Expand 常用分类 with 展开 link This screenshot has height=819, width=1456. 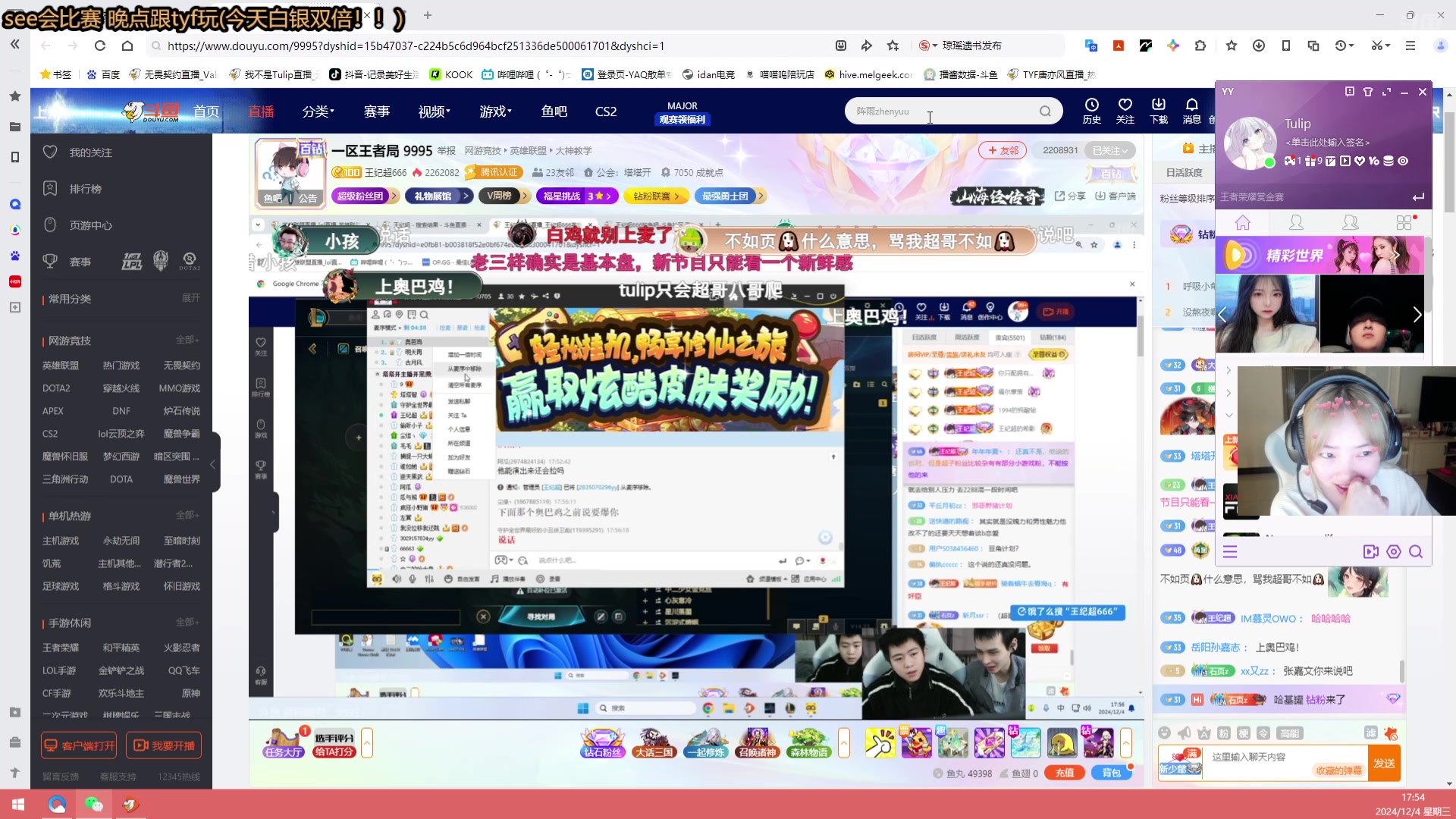point(190,298)
